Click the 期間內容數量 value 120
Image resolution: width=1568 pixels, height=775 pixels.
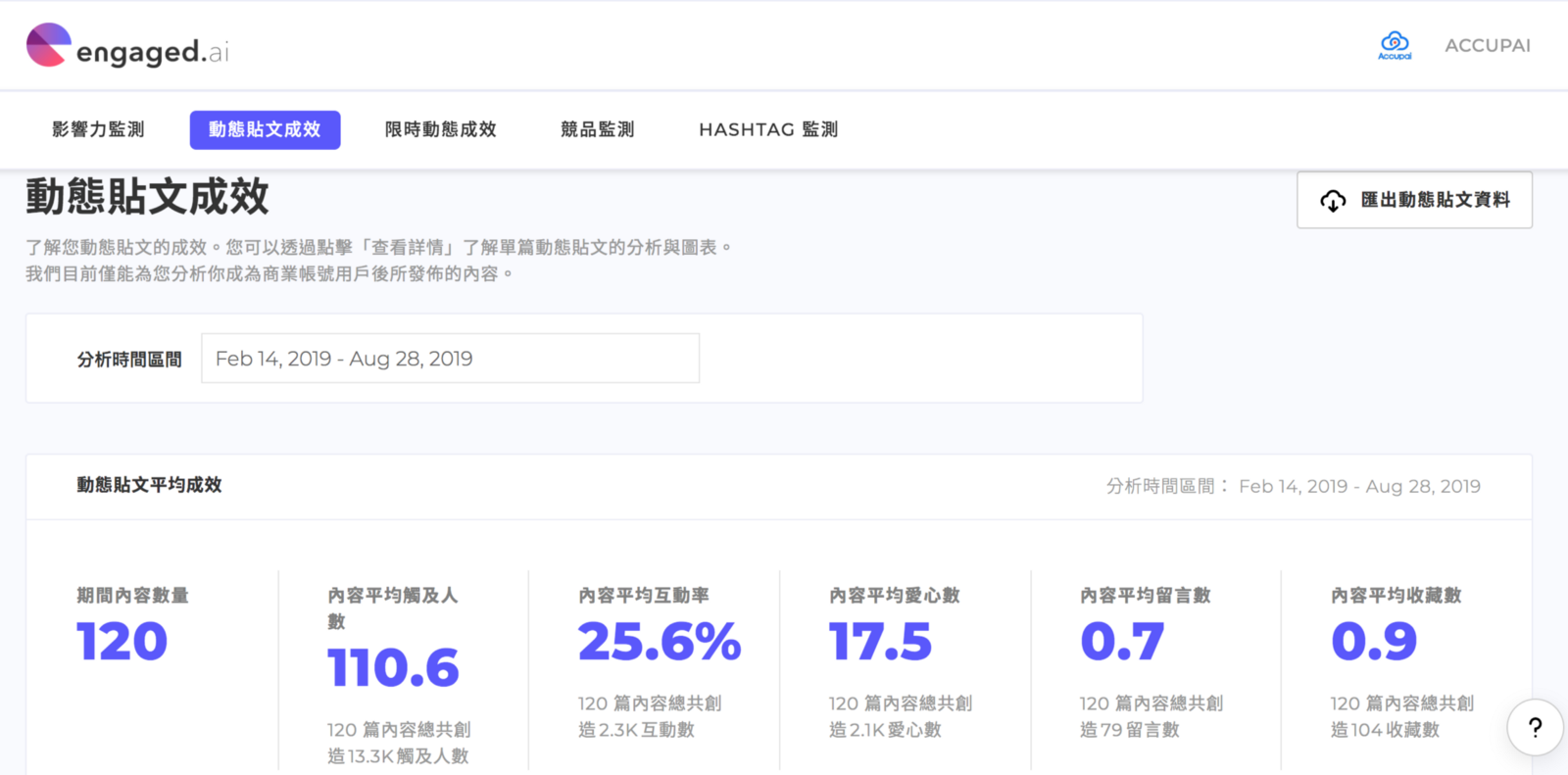point(122,643)
